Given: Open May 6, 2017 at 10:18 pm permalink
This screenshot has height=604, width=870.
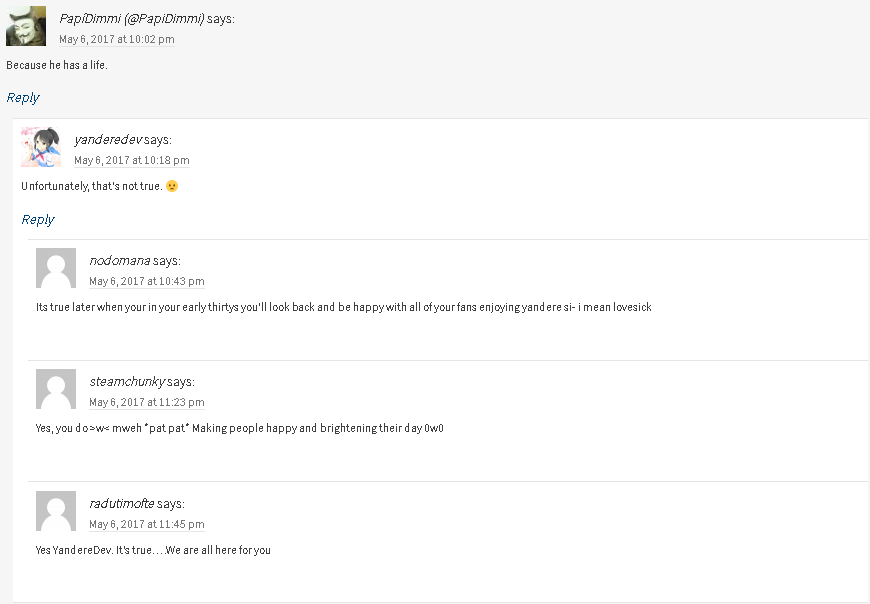Looking at the screenshot, I should (132, 161).
